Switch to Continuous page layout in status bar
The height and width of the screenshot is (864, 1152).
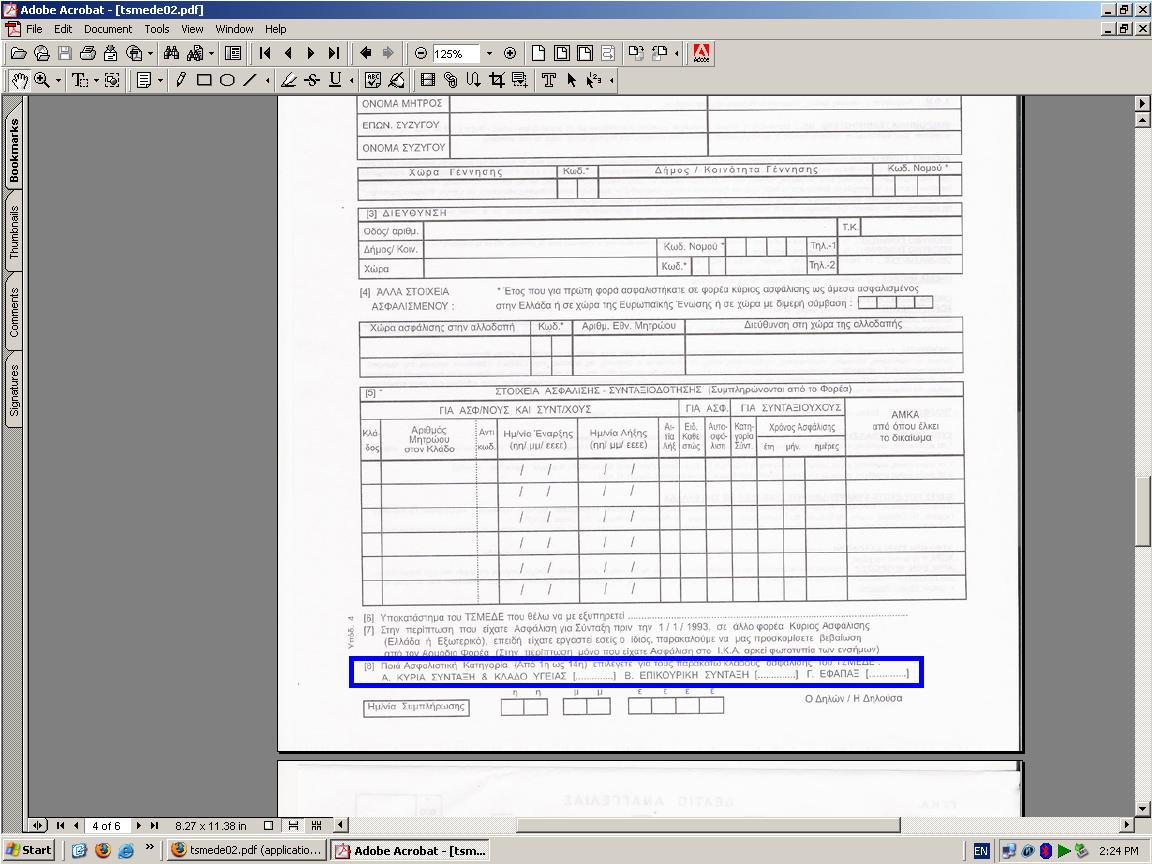tap(293, 825)
